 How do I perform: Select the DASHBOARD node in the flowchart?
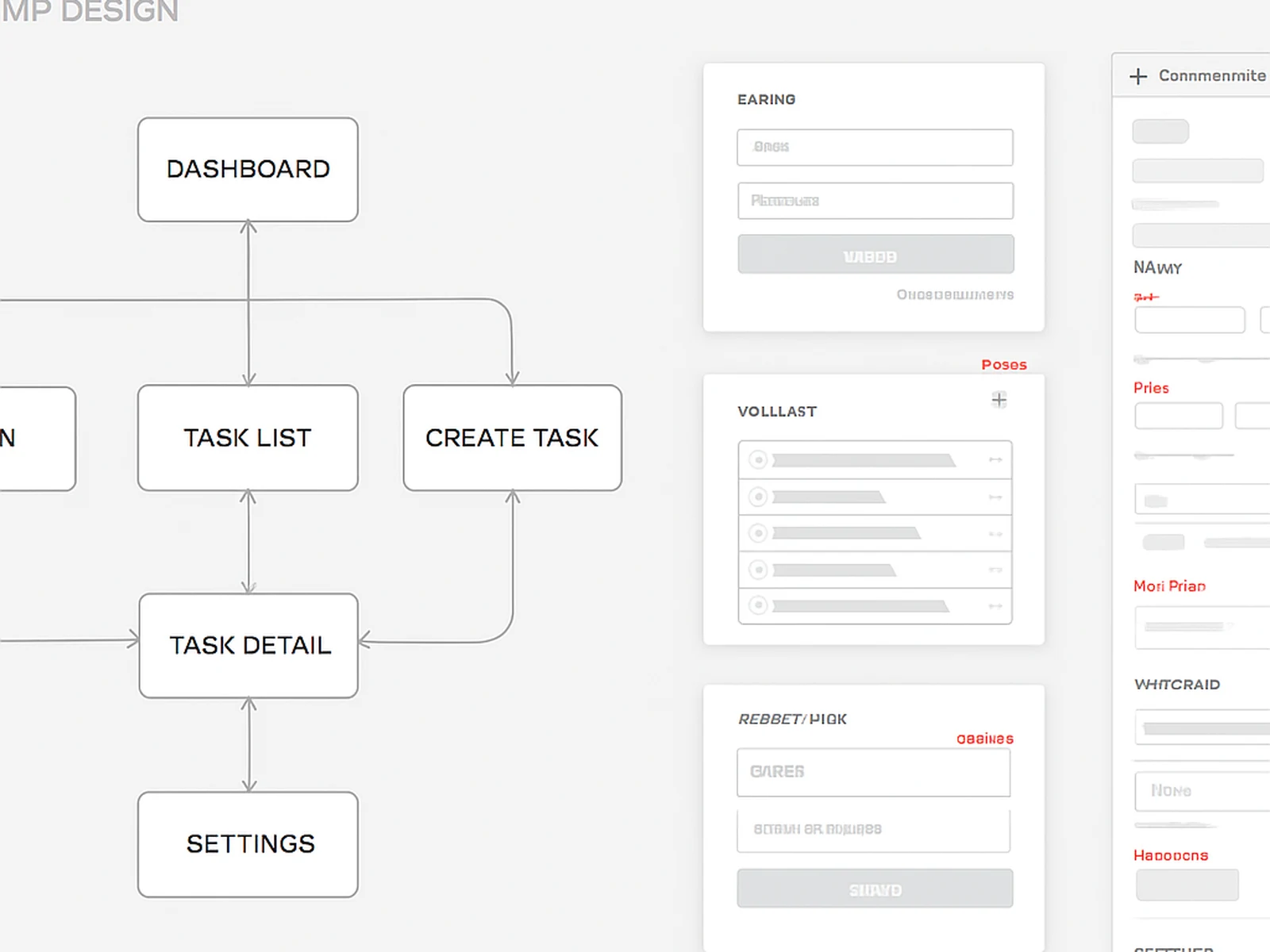(x=248, y=170)
